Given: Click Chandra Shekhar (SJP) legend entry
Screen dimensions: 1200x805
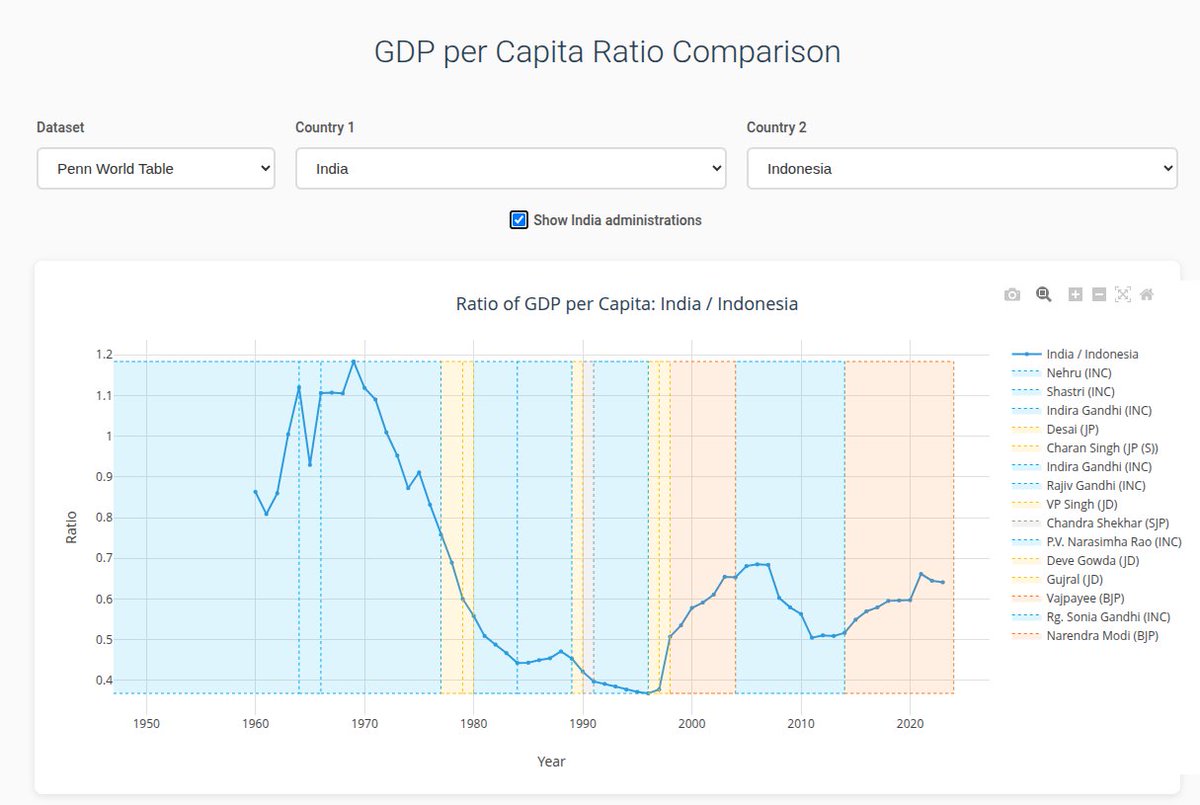Looking at the screenshot, I should pos(1107,523).
